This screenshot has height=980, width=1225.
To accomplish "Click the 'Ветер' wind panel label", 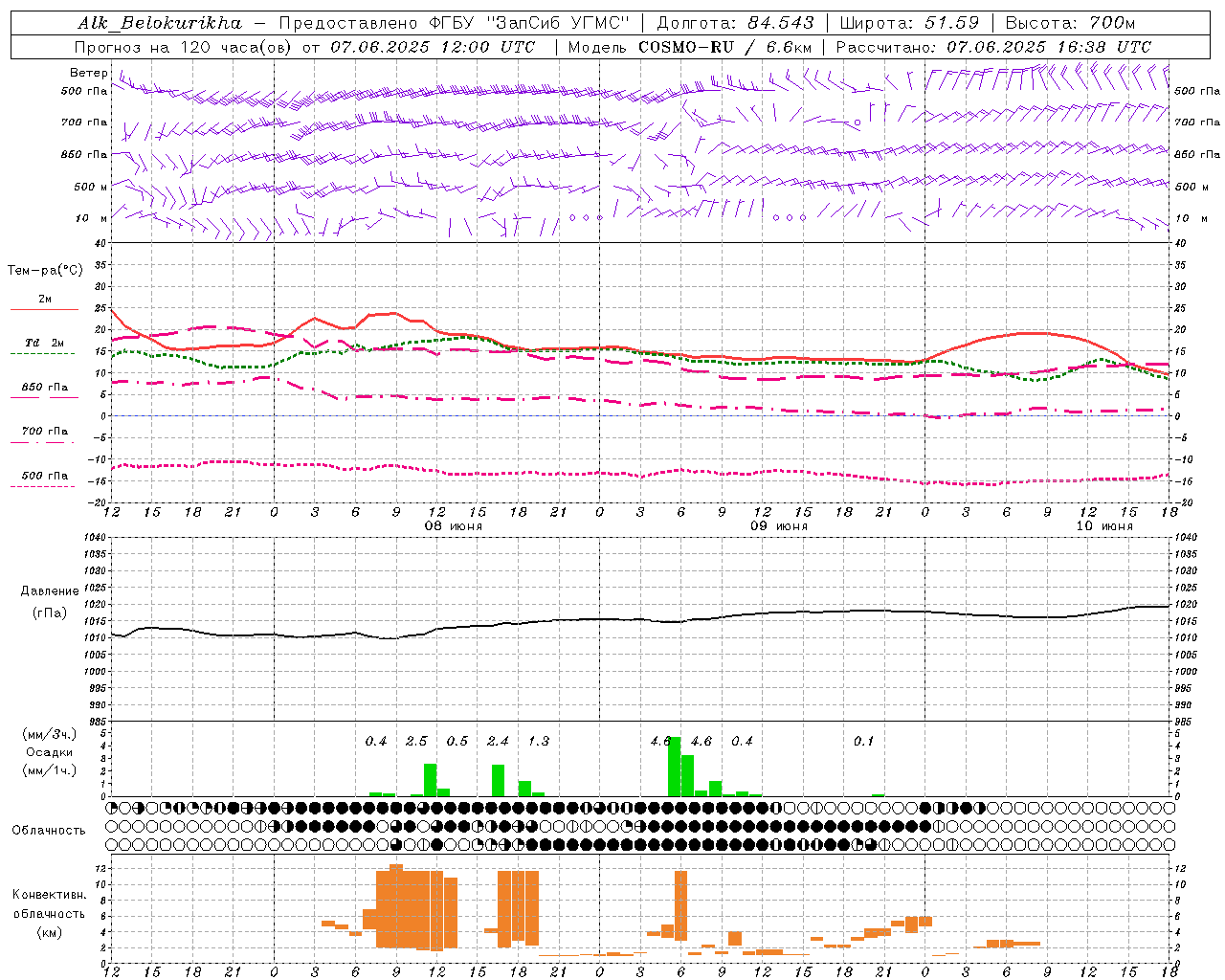I will pyautogui.click(x=88, y=73).
